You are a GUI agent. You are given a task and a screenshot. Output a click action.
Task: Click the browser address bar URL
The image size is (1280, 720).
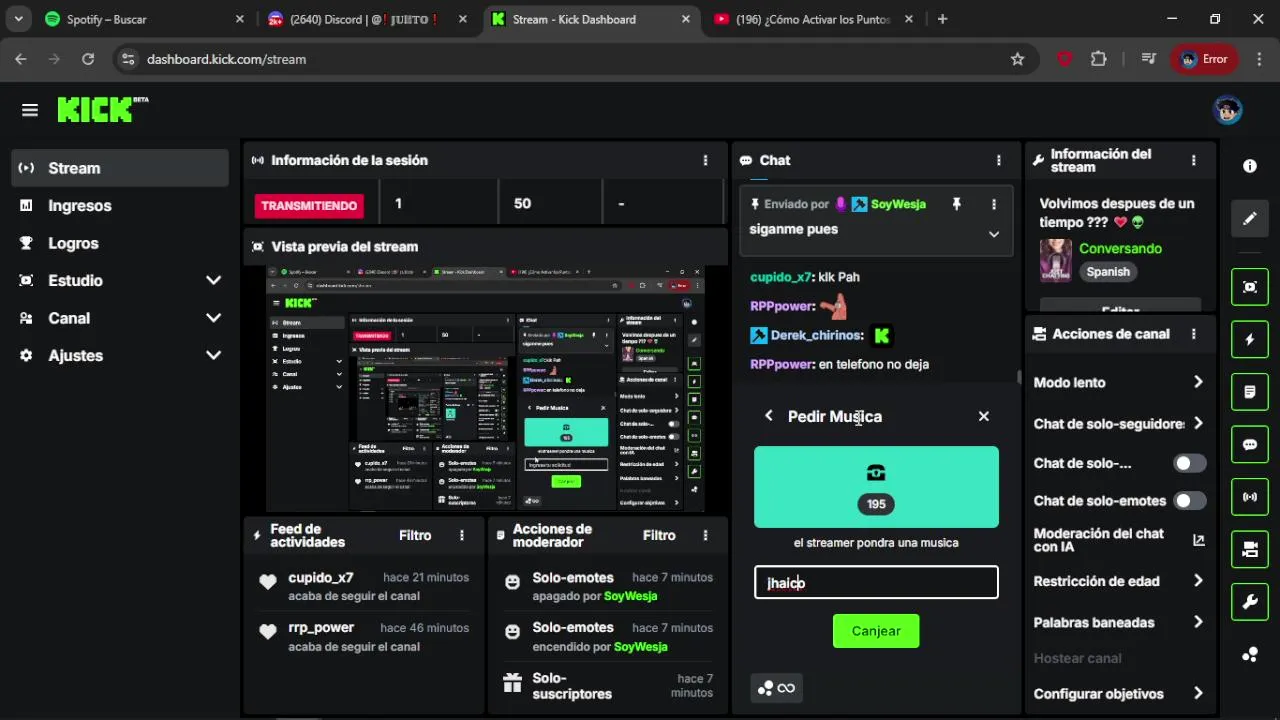pyautogui.click(x=226, y=59)
